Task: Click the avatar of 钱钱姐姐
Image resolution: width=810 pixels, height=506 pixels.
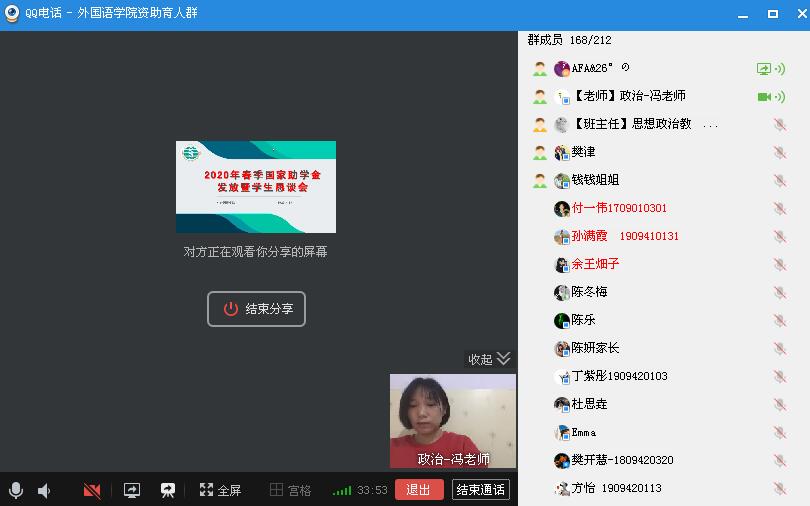Action: (x=562, y=181)
